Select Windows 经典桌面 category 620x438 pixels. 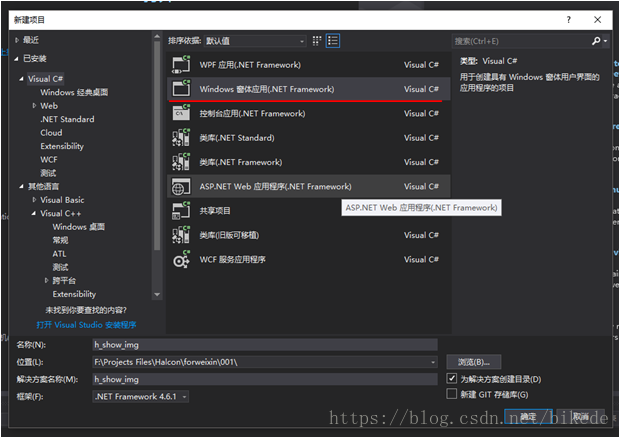[x=74, y=92]
